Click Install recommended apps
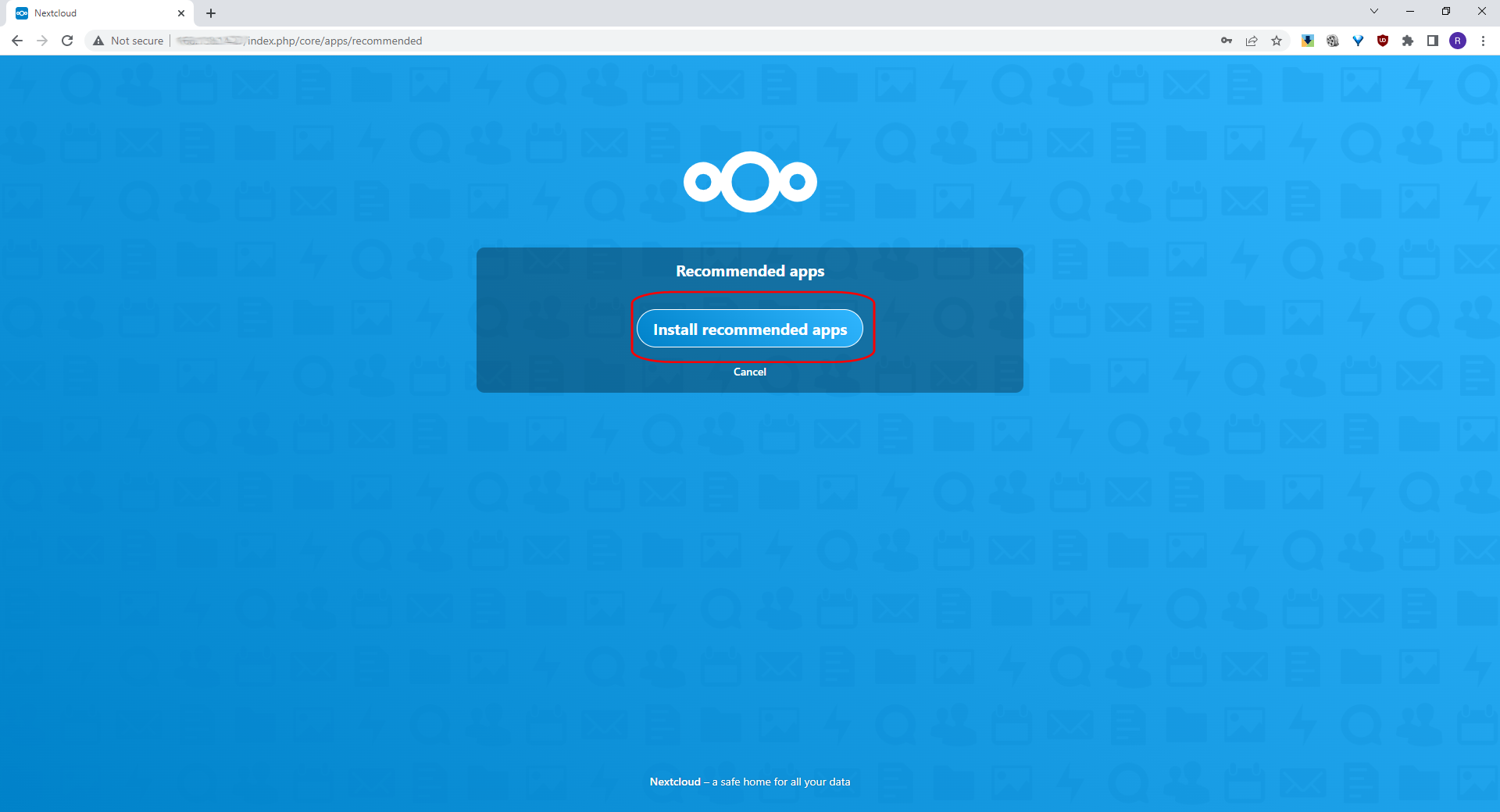The height and width of the screenshot is (812, 1500). tap(749, 329)
